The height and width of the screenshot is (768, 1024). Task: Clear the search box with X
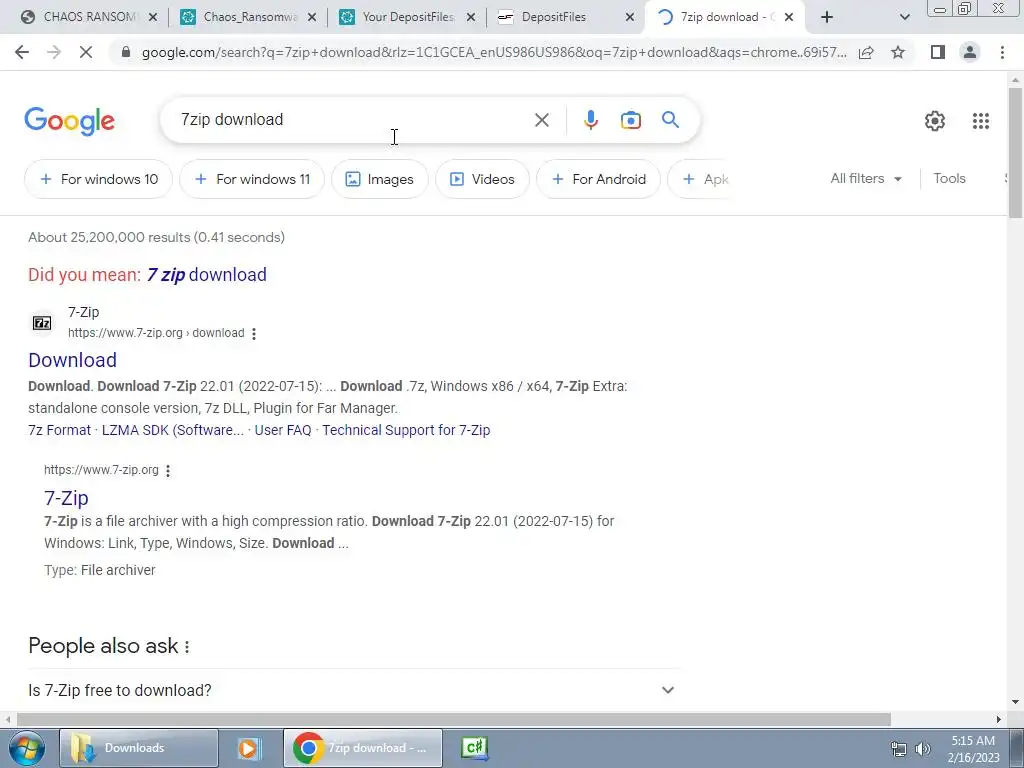coord(541,120)
